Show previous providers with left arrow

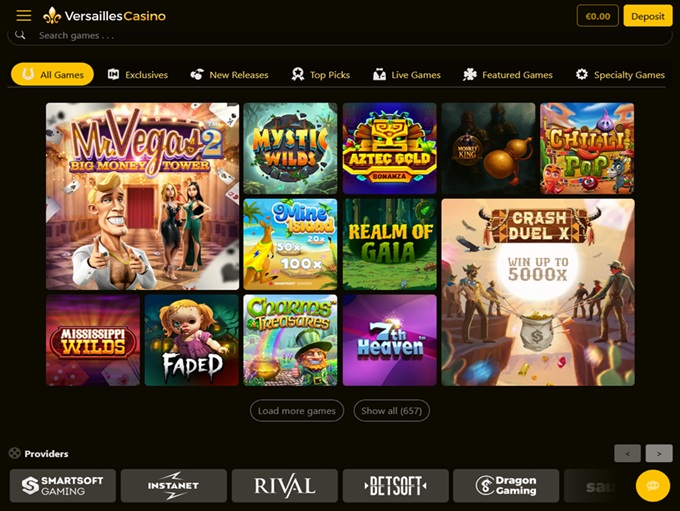(628, 453)
